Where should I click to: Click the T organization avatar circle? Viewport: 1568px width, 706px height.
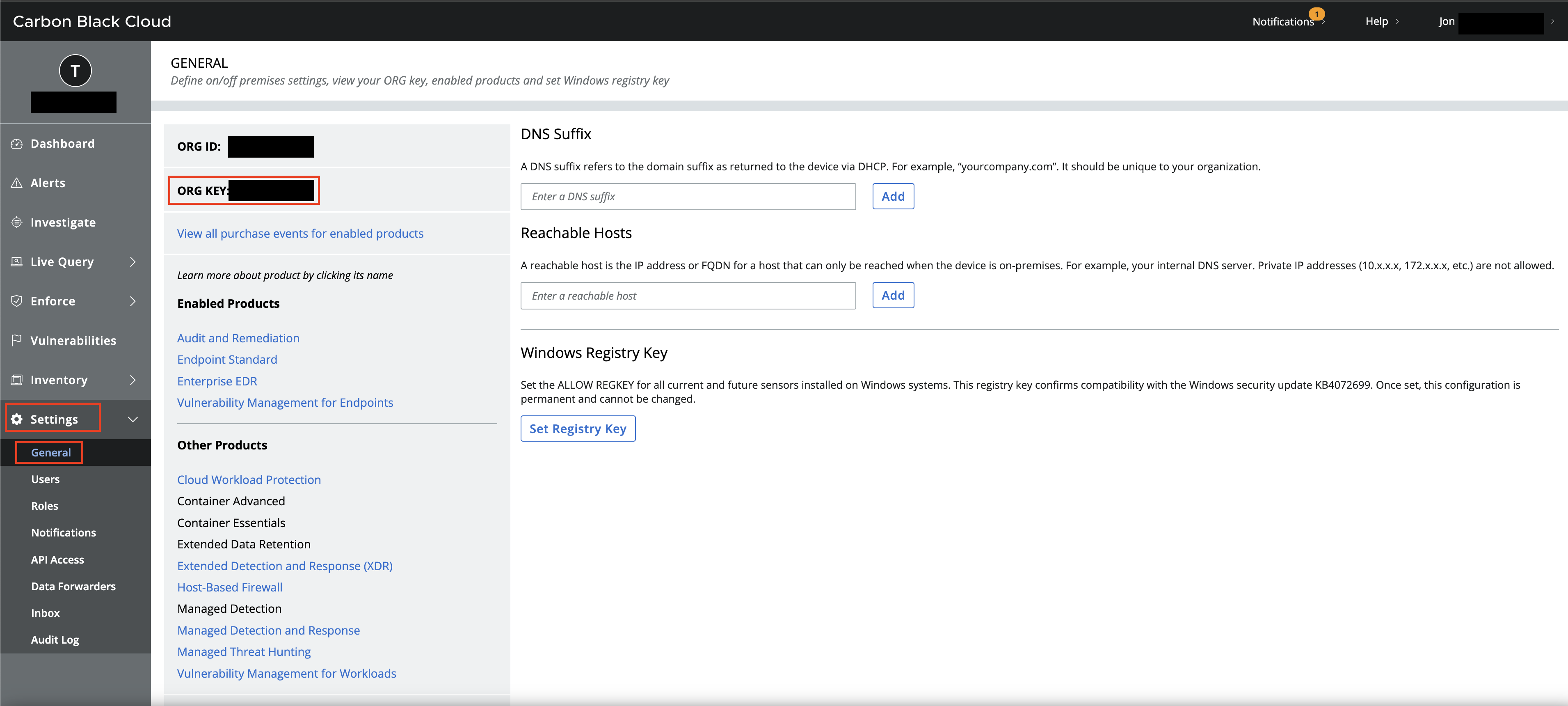(x=75, y=71)
